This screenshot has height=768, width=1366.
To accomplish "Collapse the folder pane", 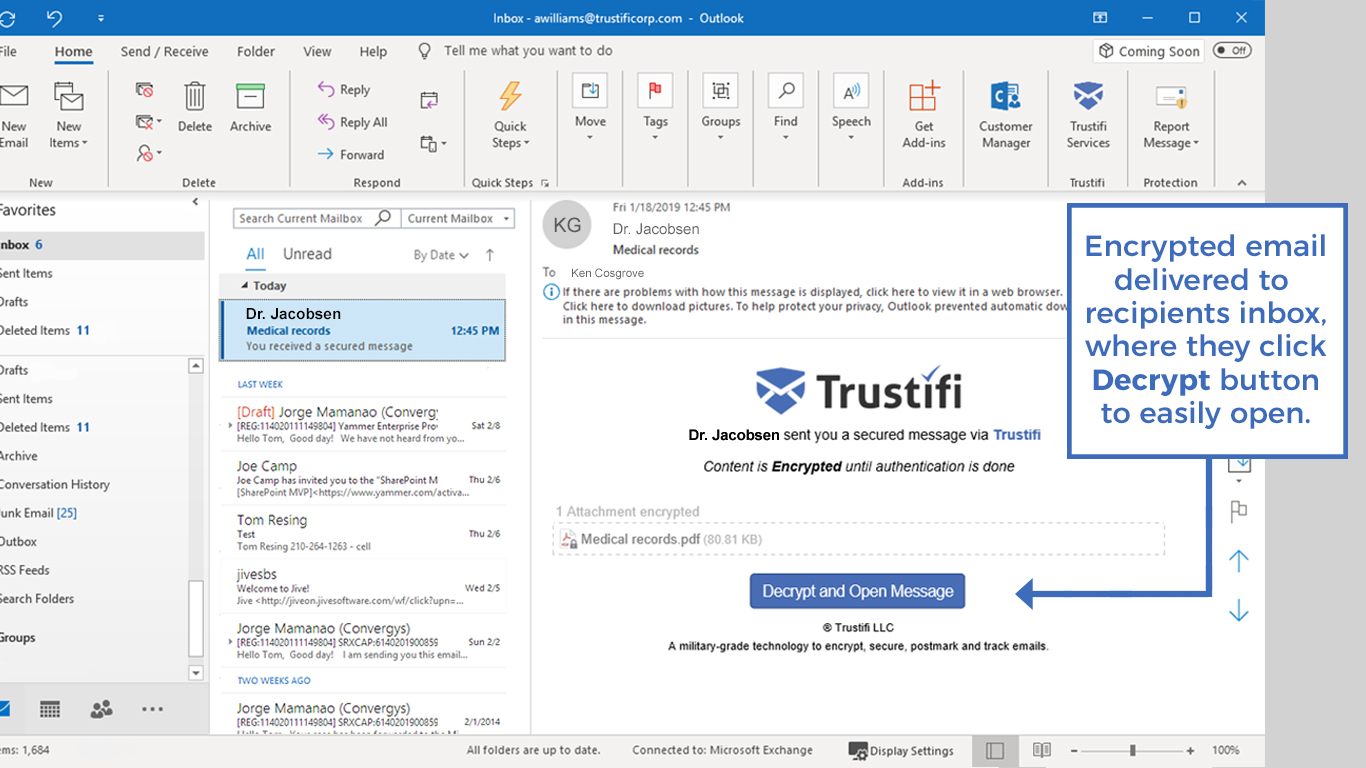I will coord(195,202).
